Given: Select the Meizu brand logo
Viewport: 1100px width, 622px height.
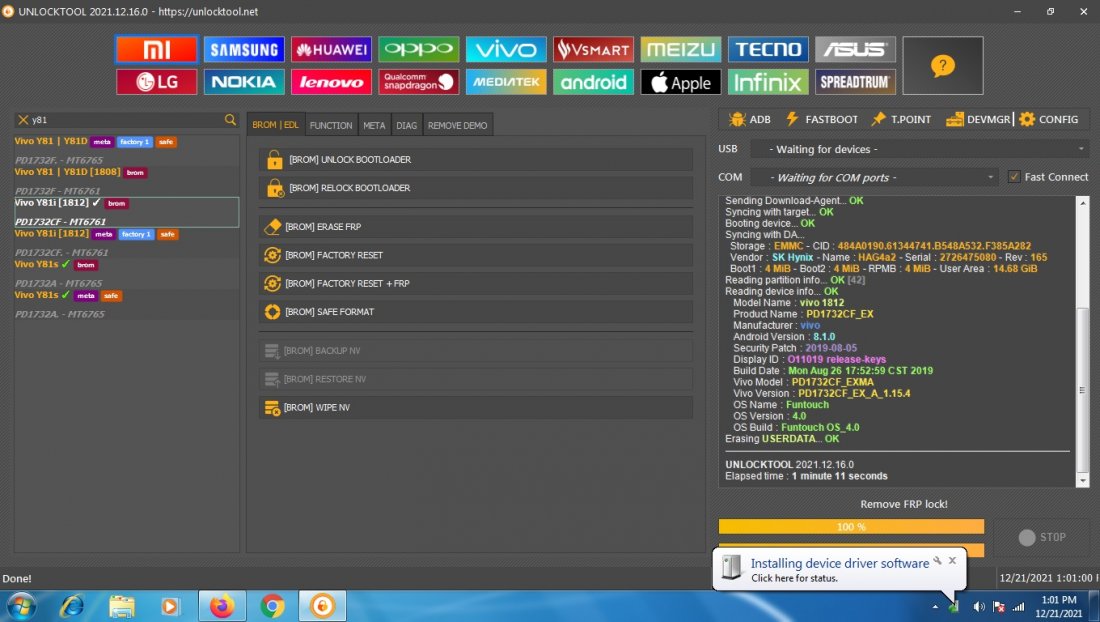Looking at the screenshot, I should (680, 50).
